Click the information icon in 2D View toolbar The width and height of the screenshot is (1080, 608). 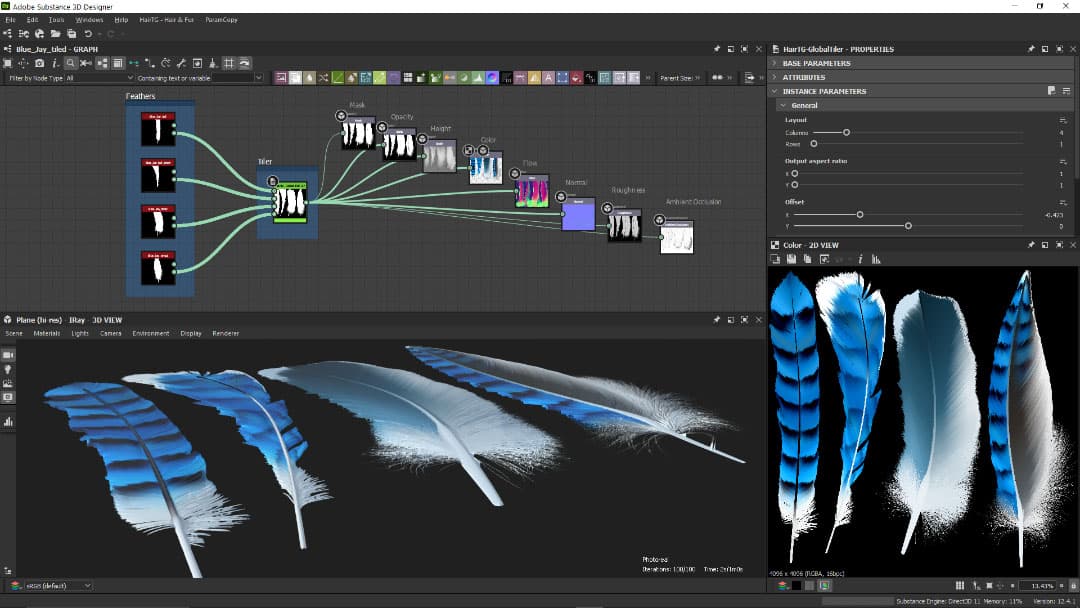(x=861, y=259)
